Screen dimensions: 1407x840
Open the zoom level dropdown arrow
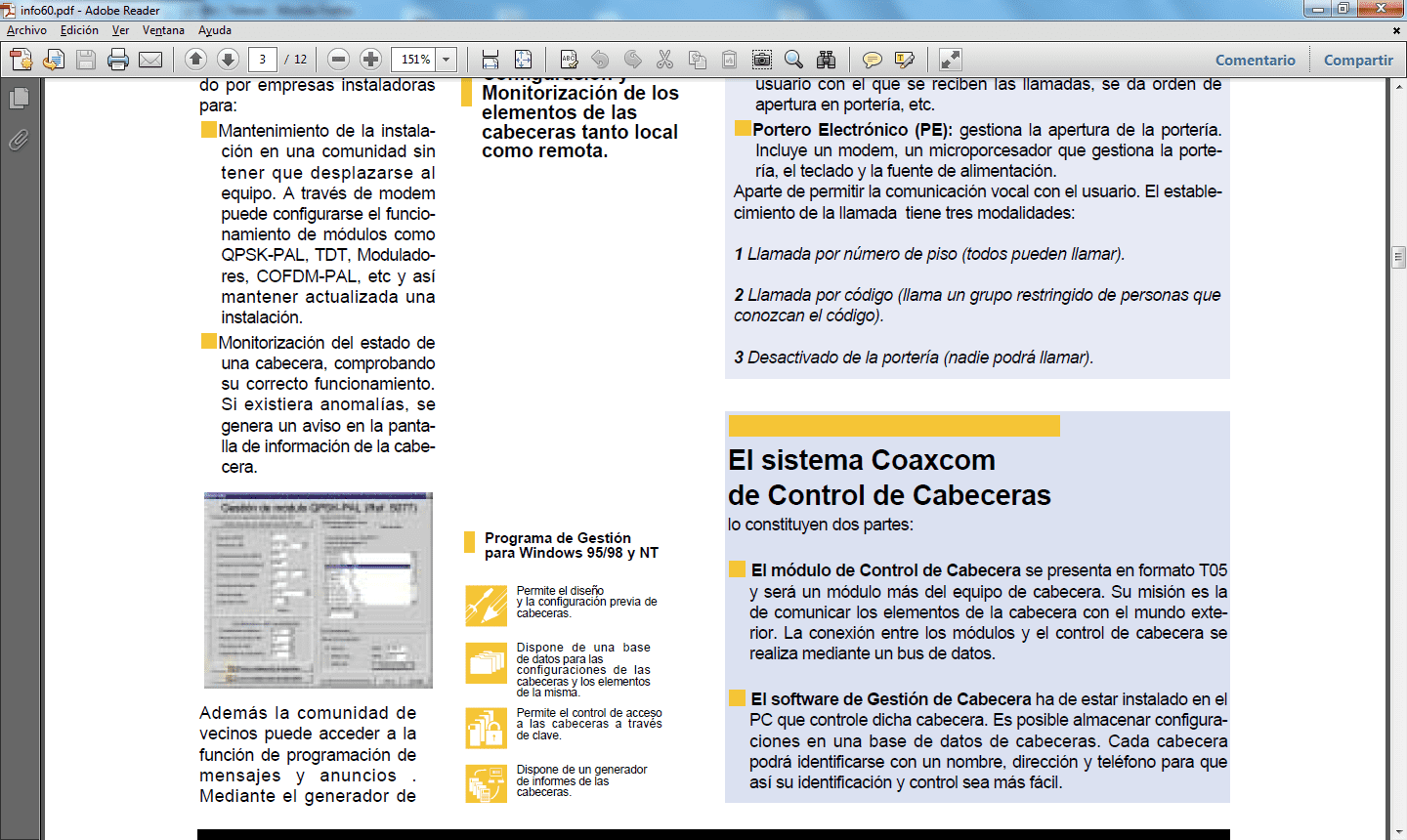click(447, 60)
